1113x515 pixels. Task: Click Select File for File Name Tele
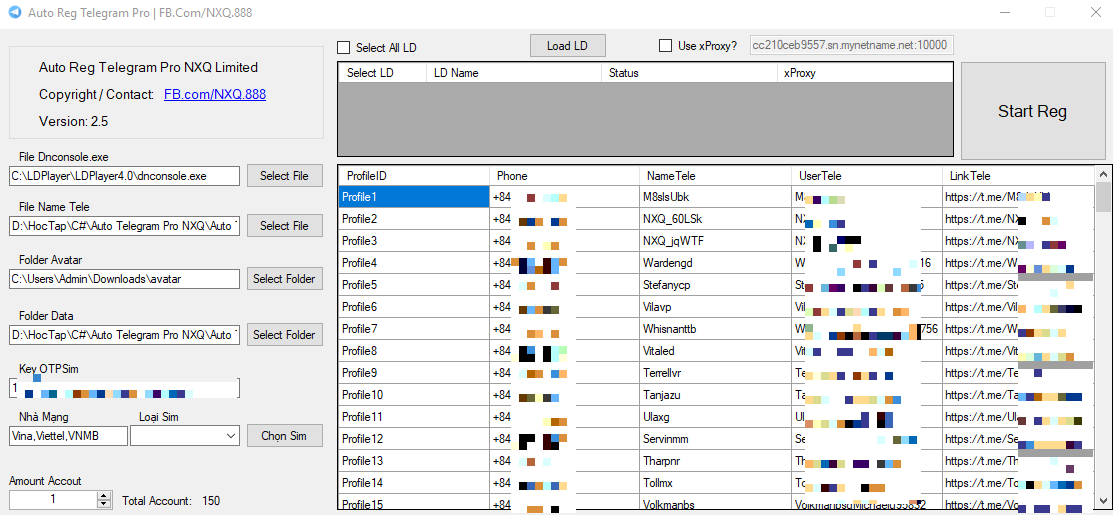(x=284, y=226)
